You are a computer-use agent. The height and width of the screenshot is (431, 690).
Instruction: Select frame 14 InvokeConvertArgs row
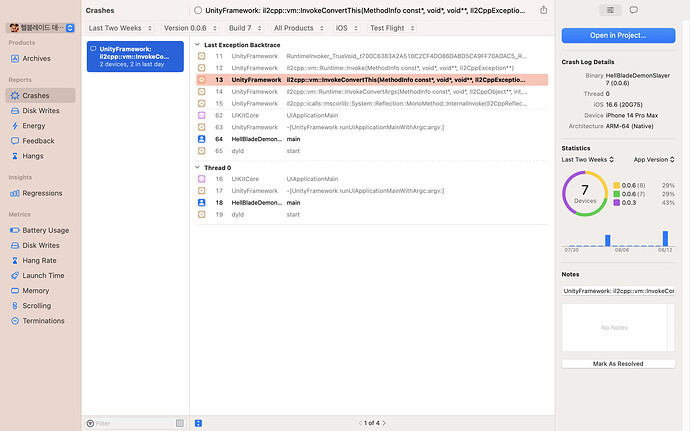point(372,92)
